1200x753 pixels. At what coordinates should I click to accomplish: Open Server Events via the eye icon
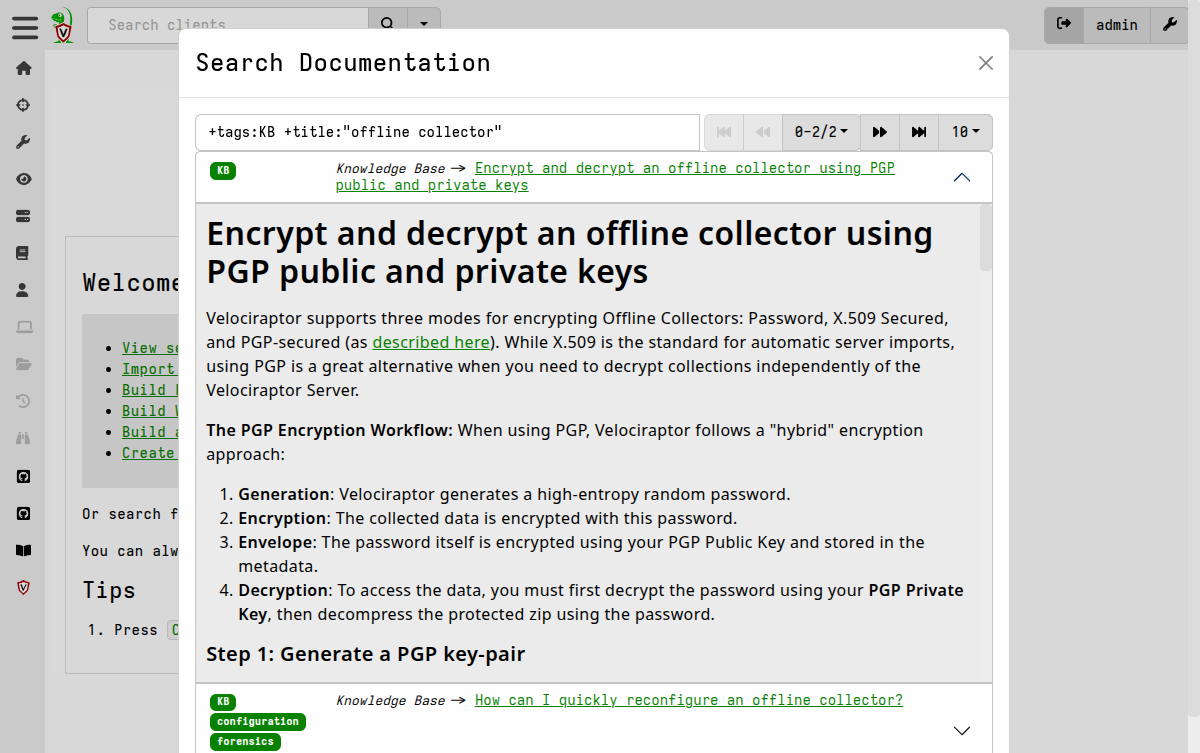tap(23, 178)
